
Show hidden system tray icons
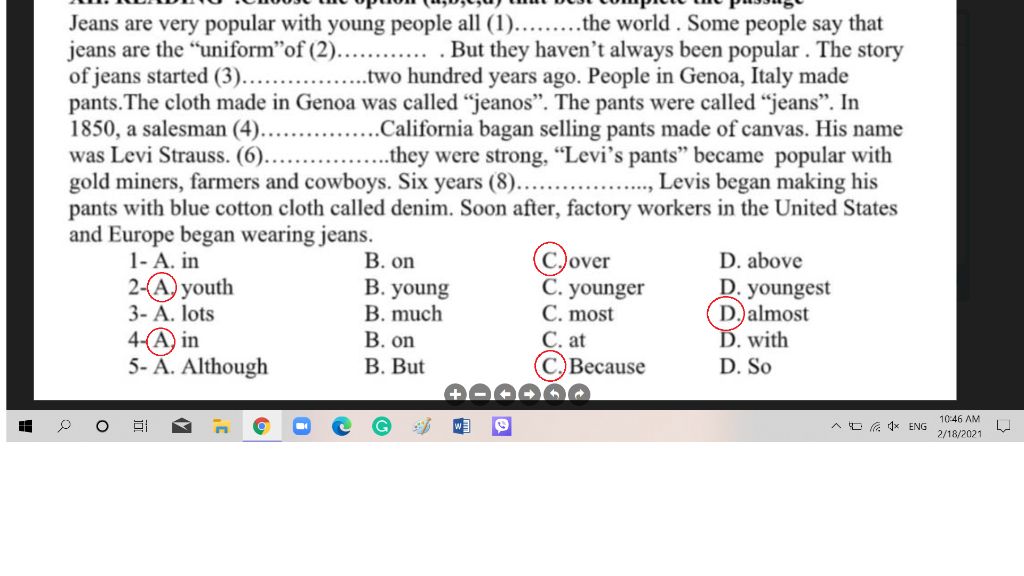tap(836, 426)
